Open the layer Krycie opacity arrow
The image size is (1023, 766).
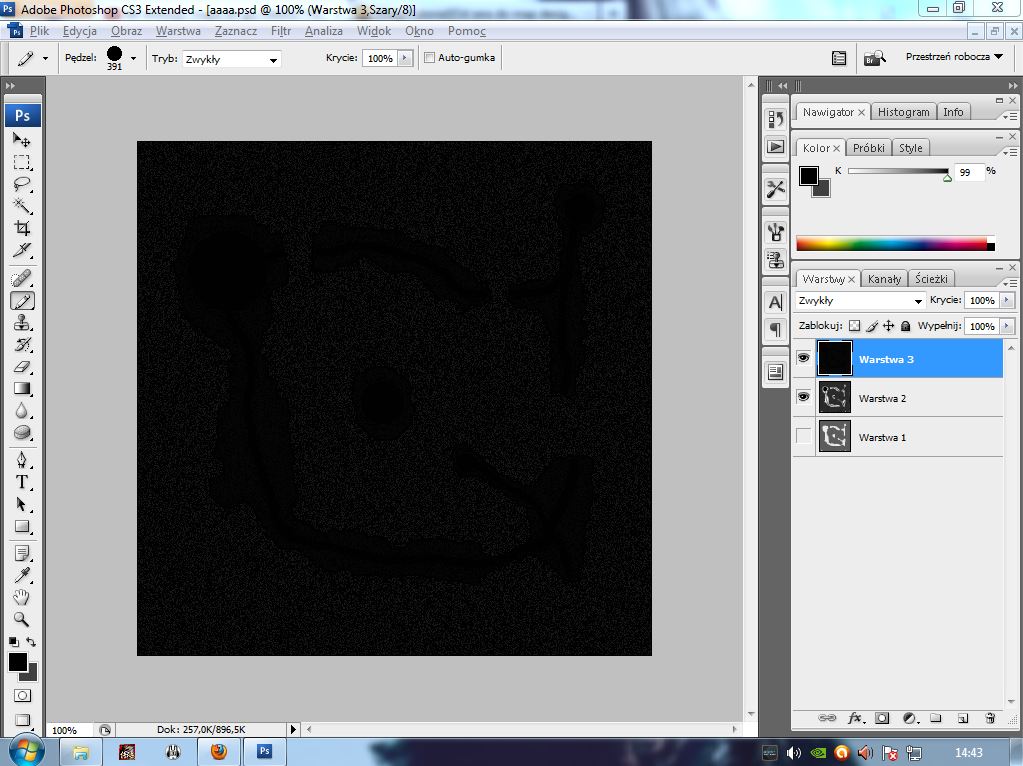[x=1007, y=300]
